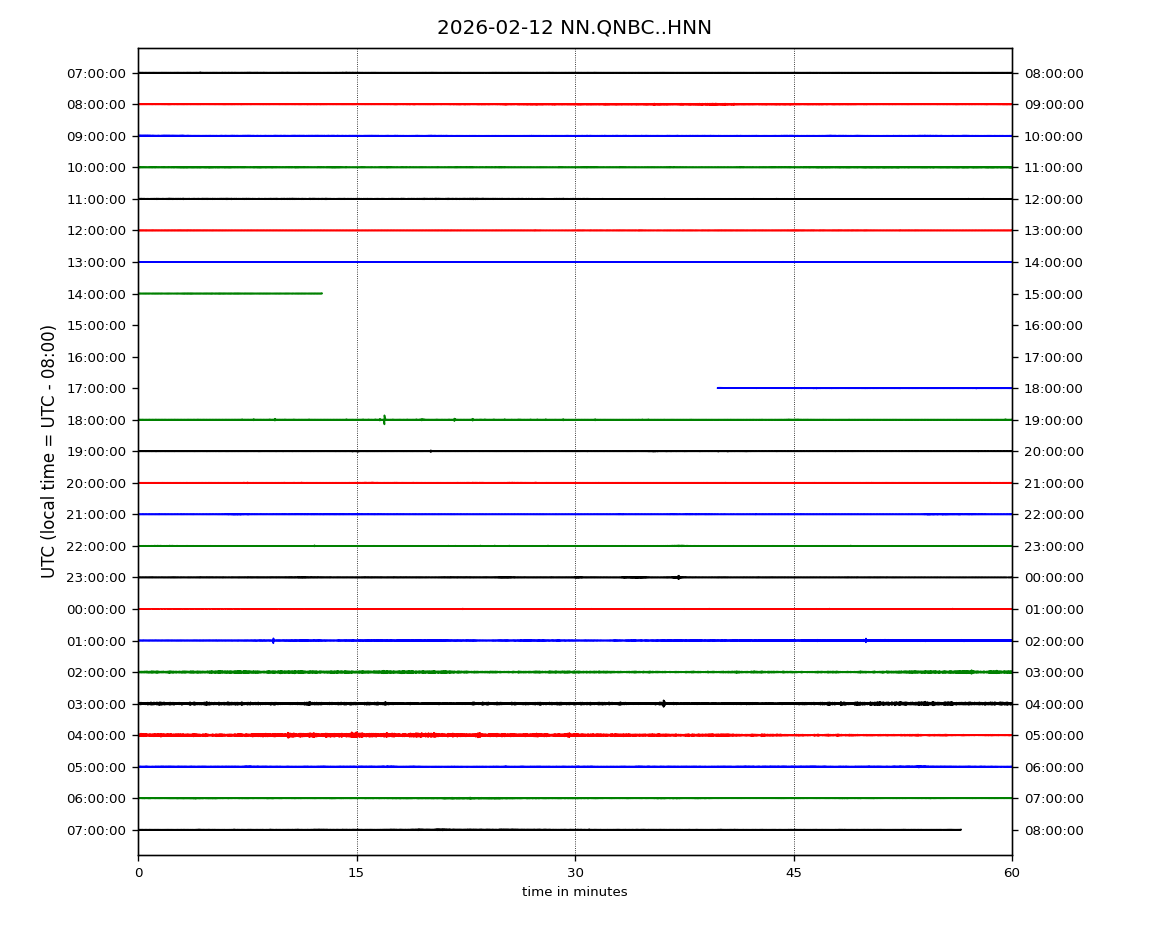Click the plot title "2026-02-12 NN.QNBC..HNN"
1150x950 pixels.
(574, 28)
